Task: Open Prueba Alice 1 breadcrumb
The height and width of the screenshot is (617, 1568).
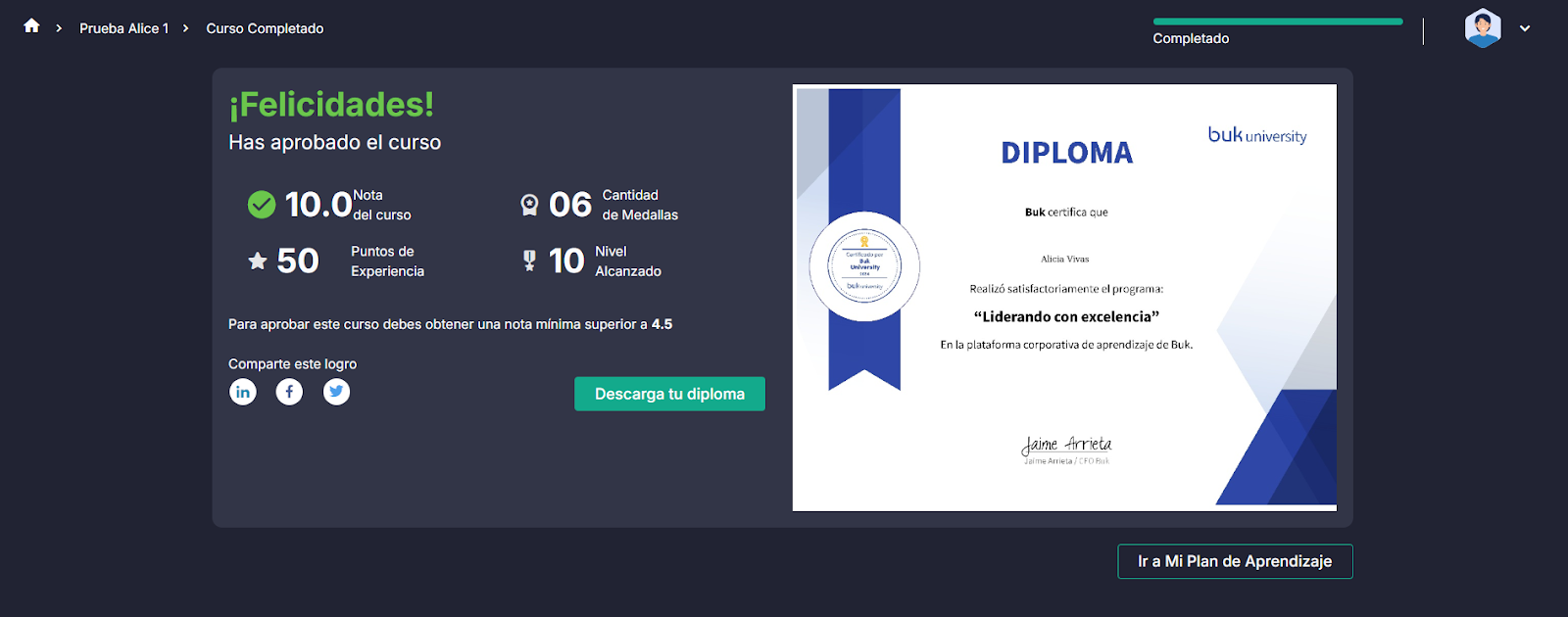Action: (123, 28)
